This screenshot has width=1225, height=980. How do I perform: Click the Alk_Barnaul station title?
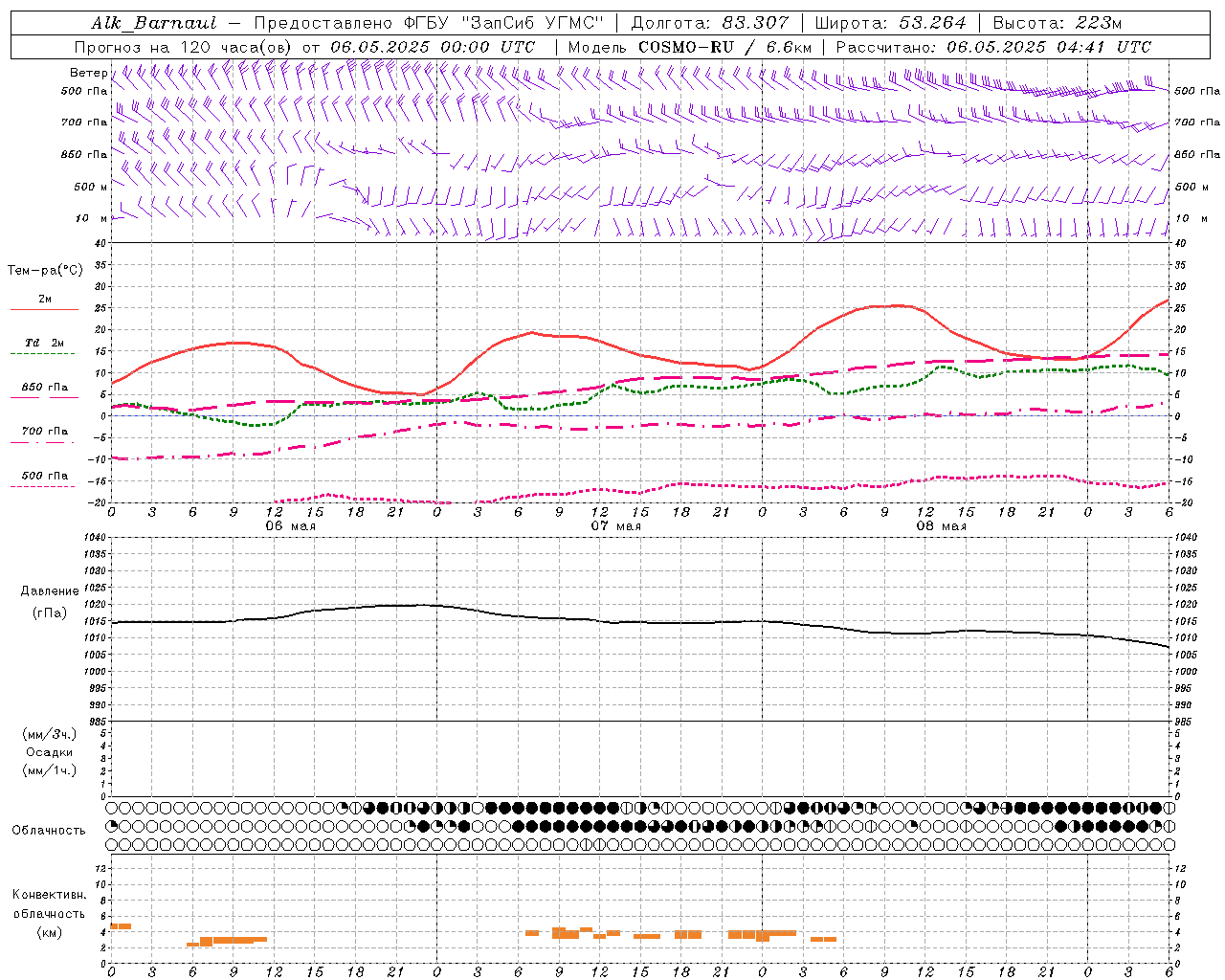pos(154,23)
